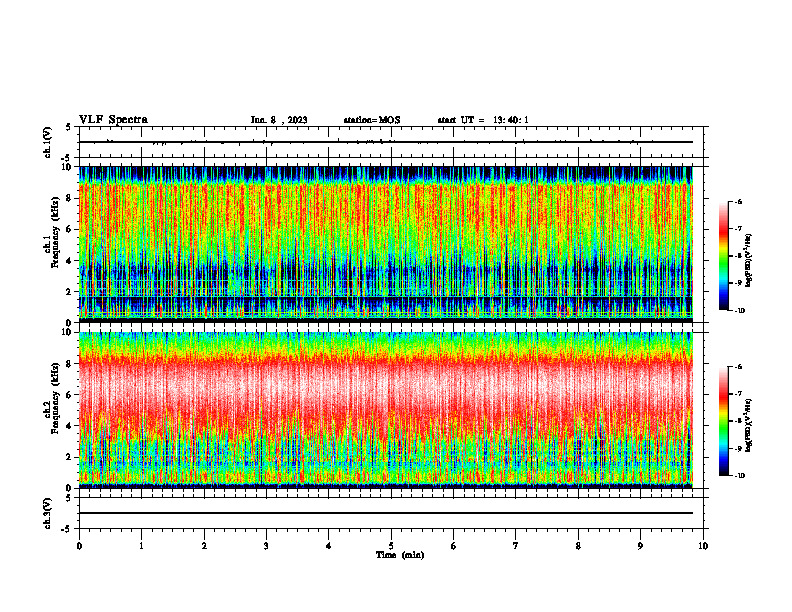Viewport: 792px width, 612px height.
Task: Select the 'start UT = 13:40: 1' text
Action: 483,120
